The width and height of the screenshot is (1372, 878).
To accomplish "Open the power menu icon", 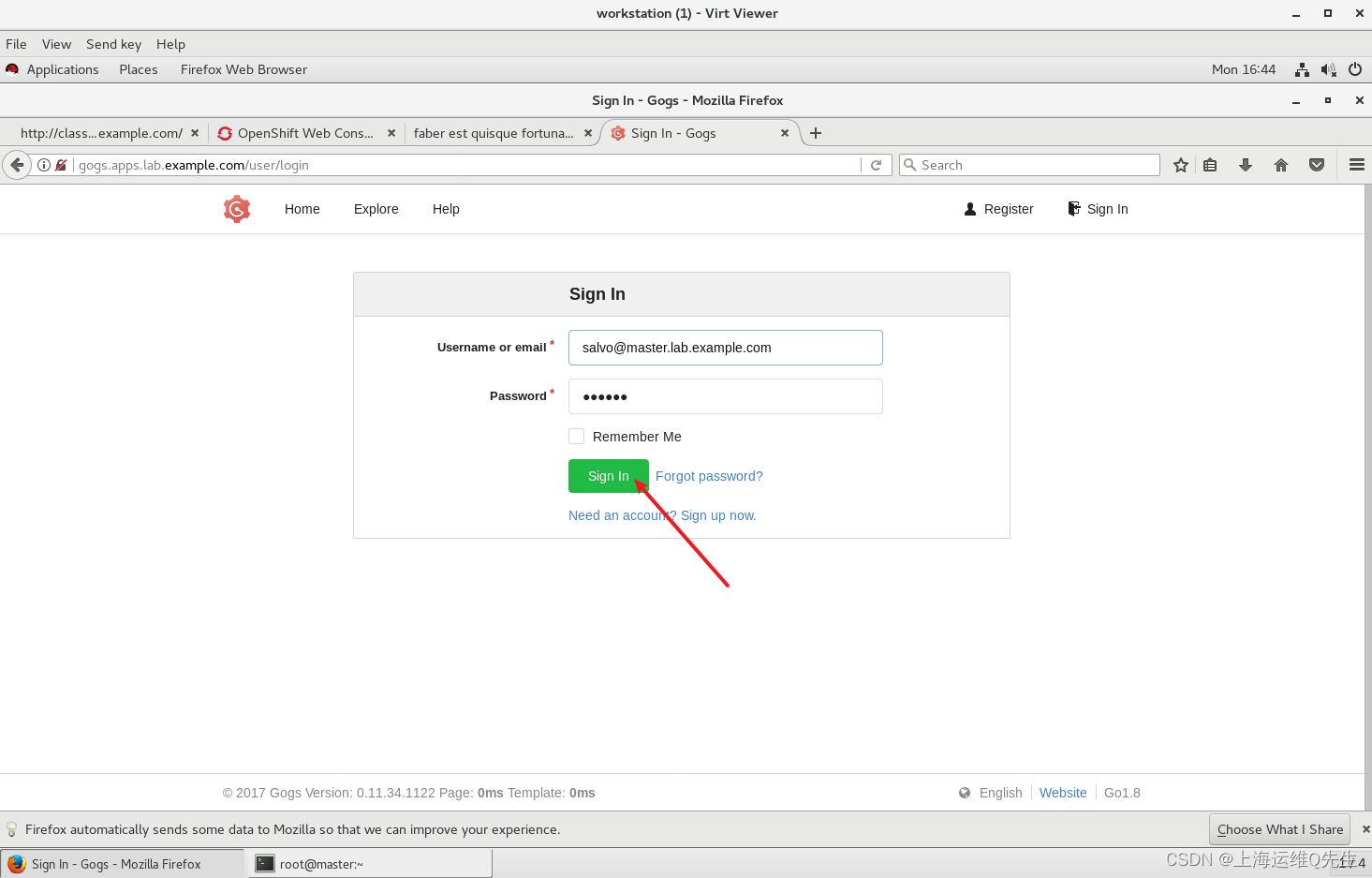I will 1355,69.
